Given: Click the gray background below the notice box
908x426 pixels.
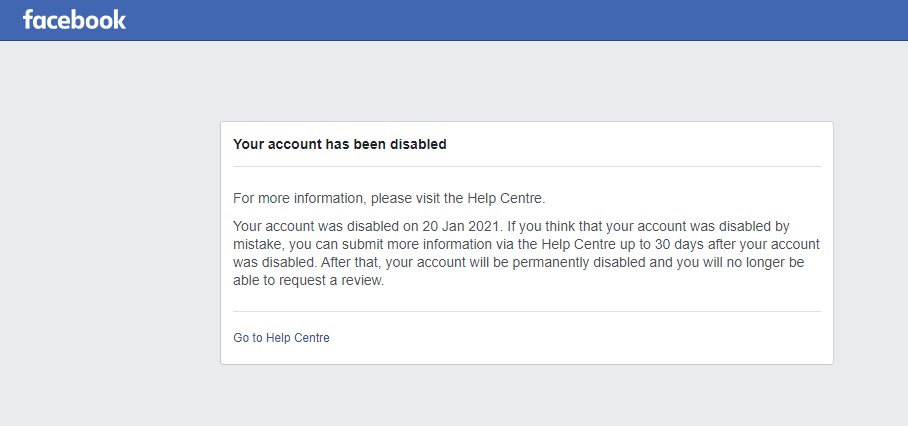Looking at the screenshot, I should (x=526, y=395).
